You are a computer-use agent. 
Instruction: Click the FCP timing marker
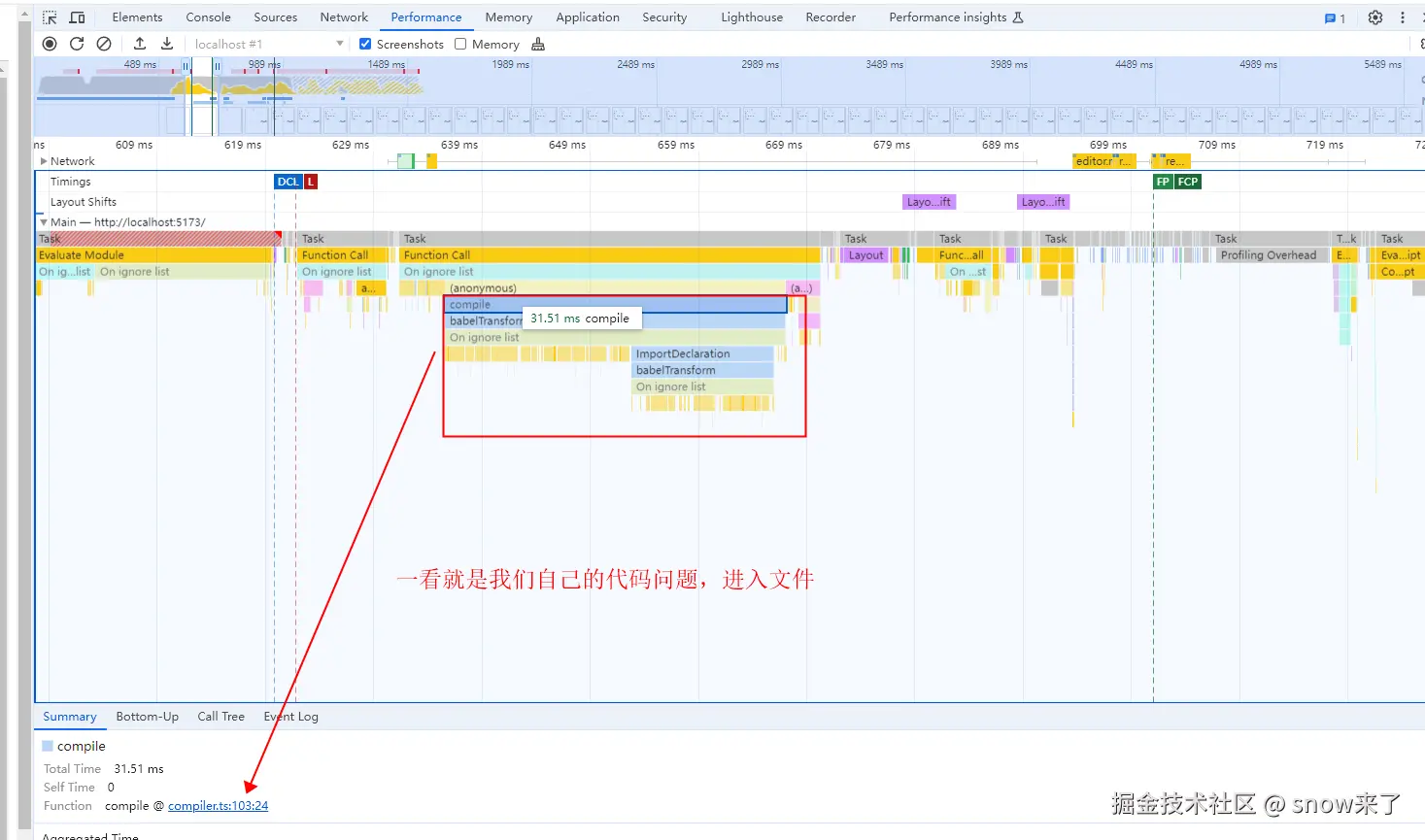click(1188, 182)
